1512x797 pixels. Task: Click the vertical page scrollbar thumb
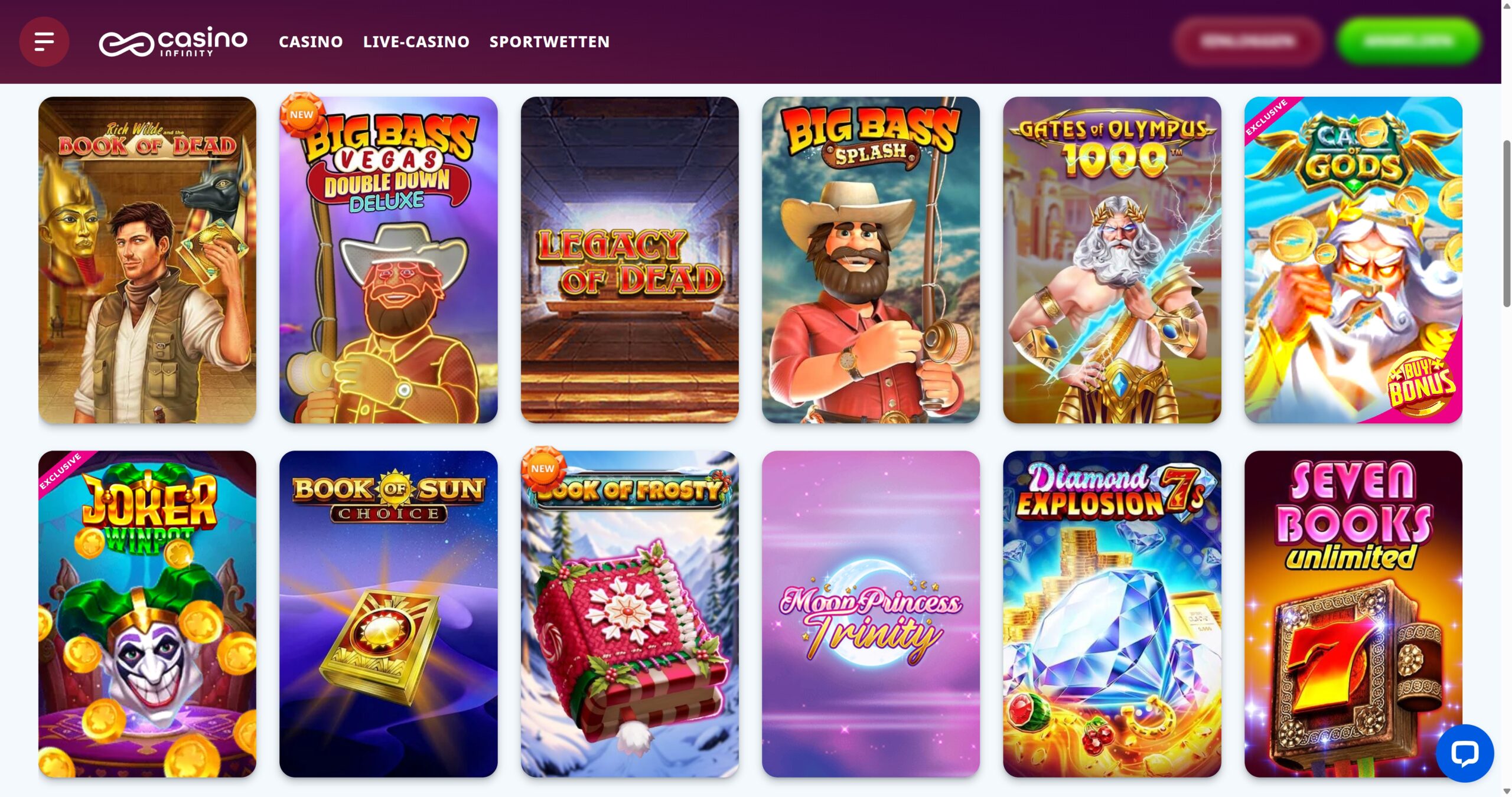(1507, 224)
